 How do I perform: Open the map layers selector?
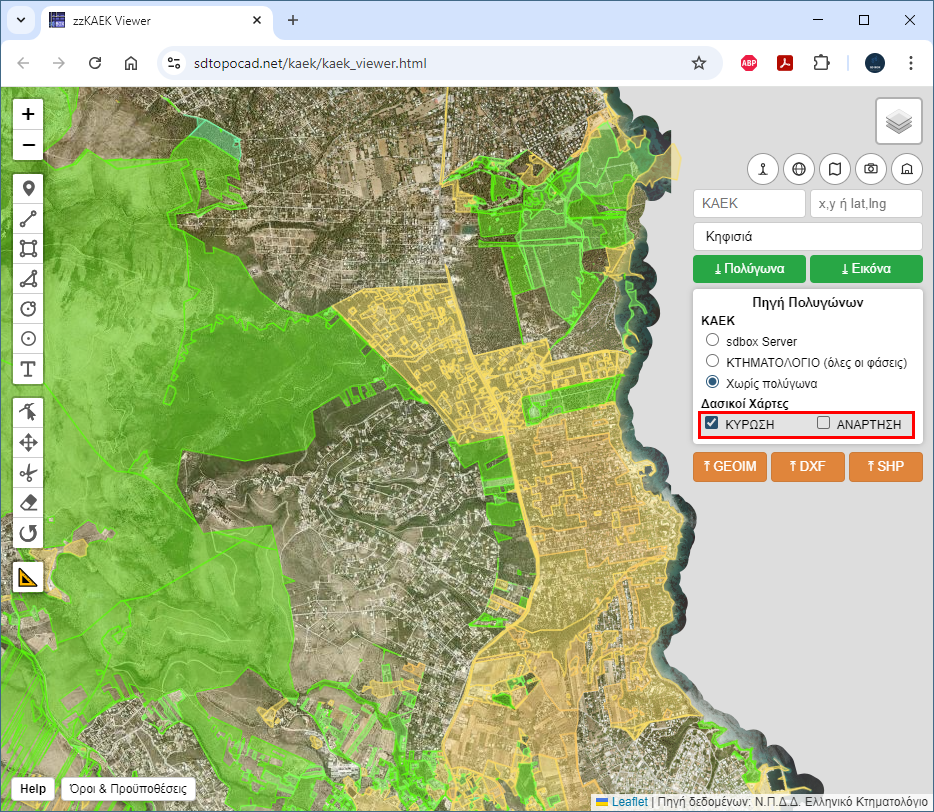point(899,121)
